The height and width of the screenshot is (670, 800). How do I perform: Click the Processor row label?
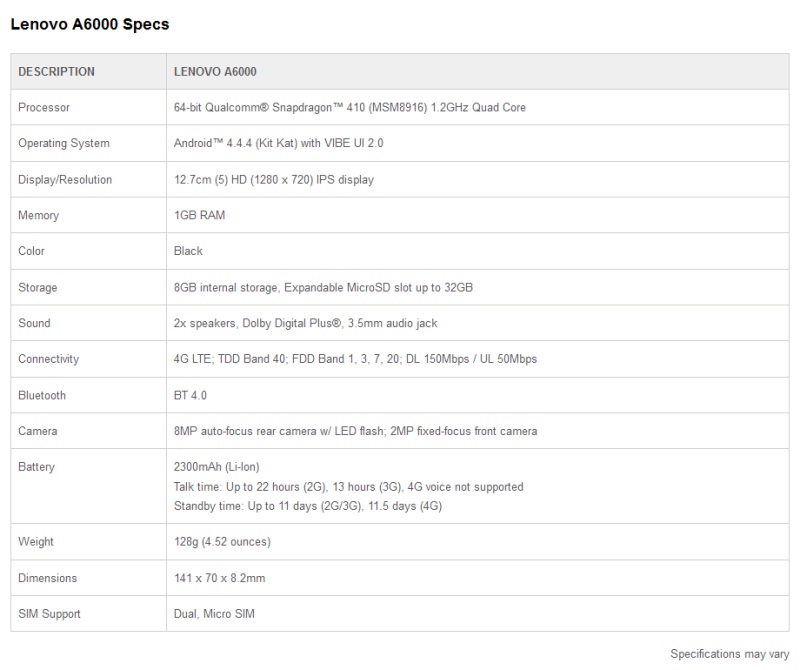pos(44,107)
